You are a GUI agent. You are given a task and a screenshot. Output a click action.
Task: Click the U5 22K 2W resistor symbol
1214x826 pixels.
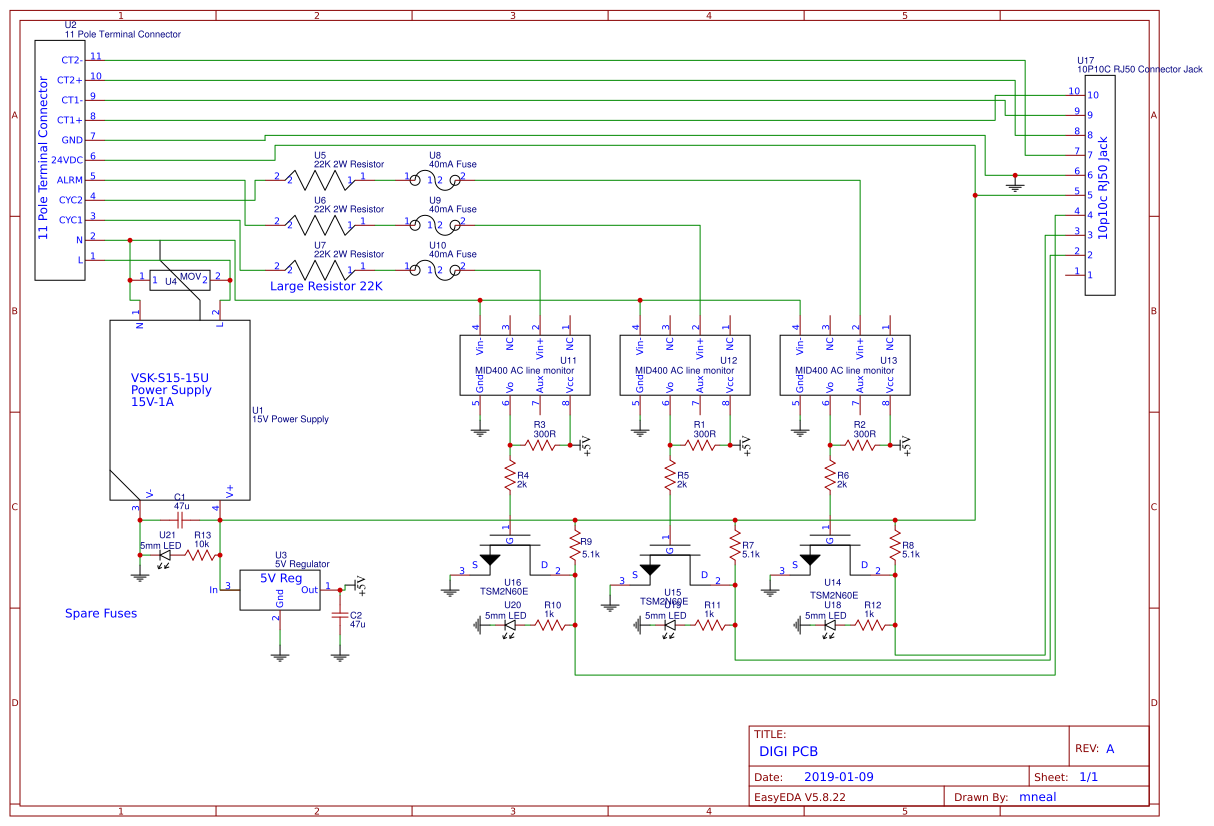click(321, 180)
